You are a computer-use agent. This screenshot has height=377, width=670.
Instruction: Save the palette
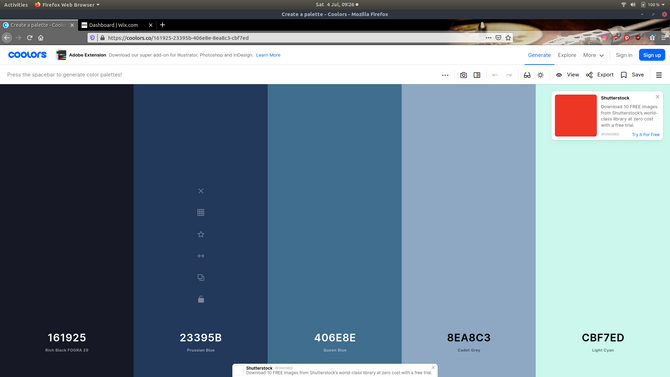(x=632, y=75)
